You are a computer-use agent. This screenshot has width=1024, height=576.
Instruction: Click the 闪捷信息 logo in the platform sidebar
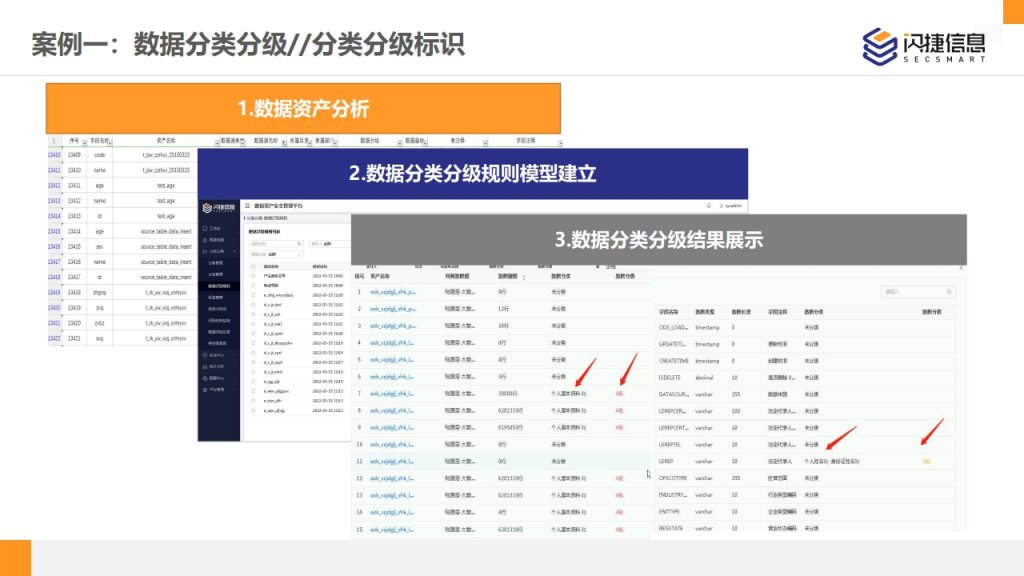219,208
